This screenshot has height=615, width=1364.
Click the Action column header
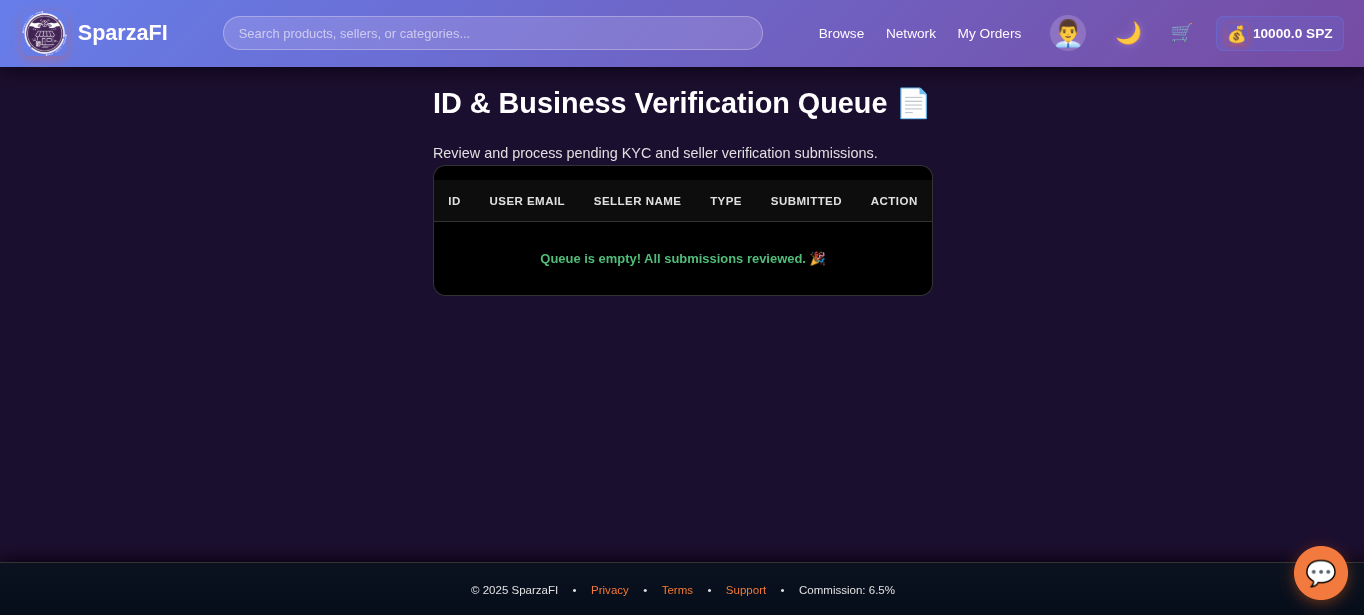(893, 201)
